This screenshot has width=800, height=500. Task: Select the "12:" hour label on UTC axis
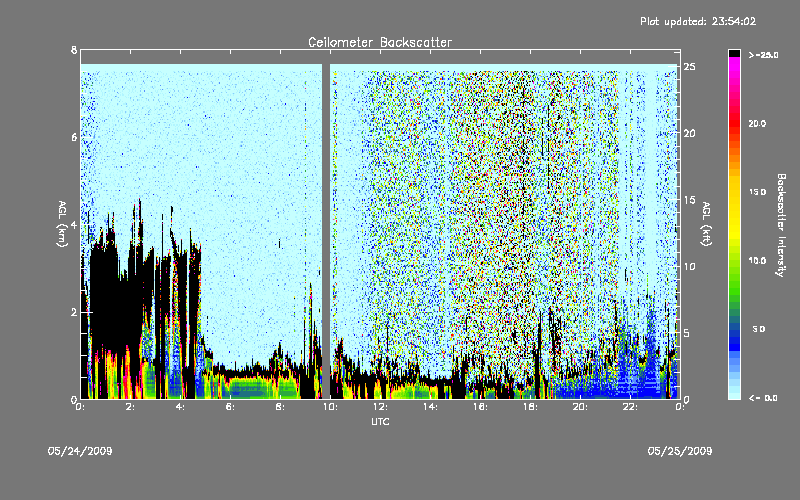(x=380, y=407)
